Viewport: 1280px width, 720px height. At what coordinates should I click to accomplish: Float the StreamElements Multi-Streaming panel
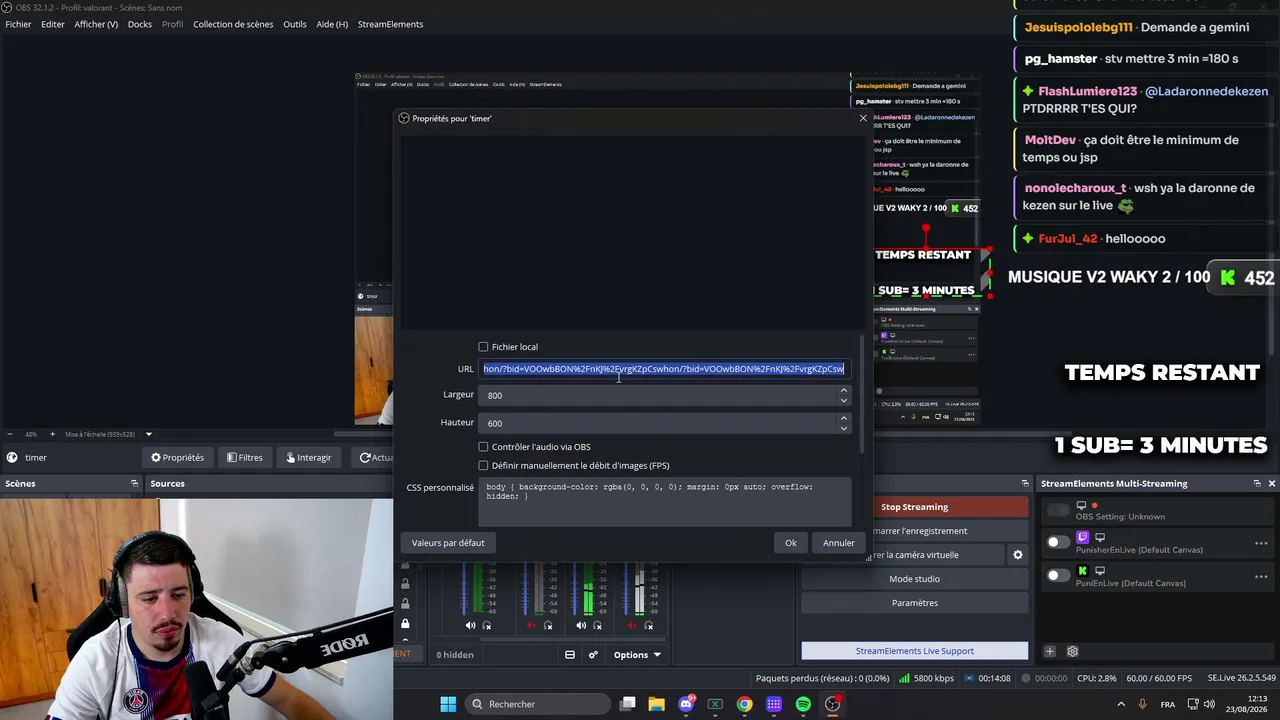point(1257,484)
